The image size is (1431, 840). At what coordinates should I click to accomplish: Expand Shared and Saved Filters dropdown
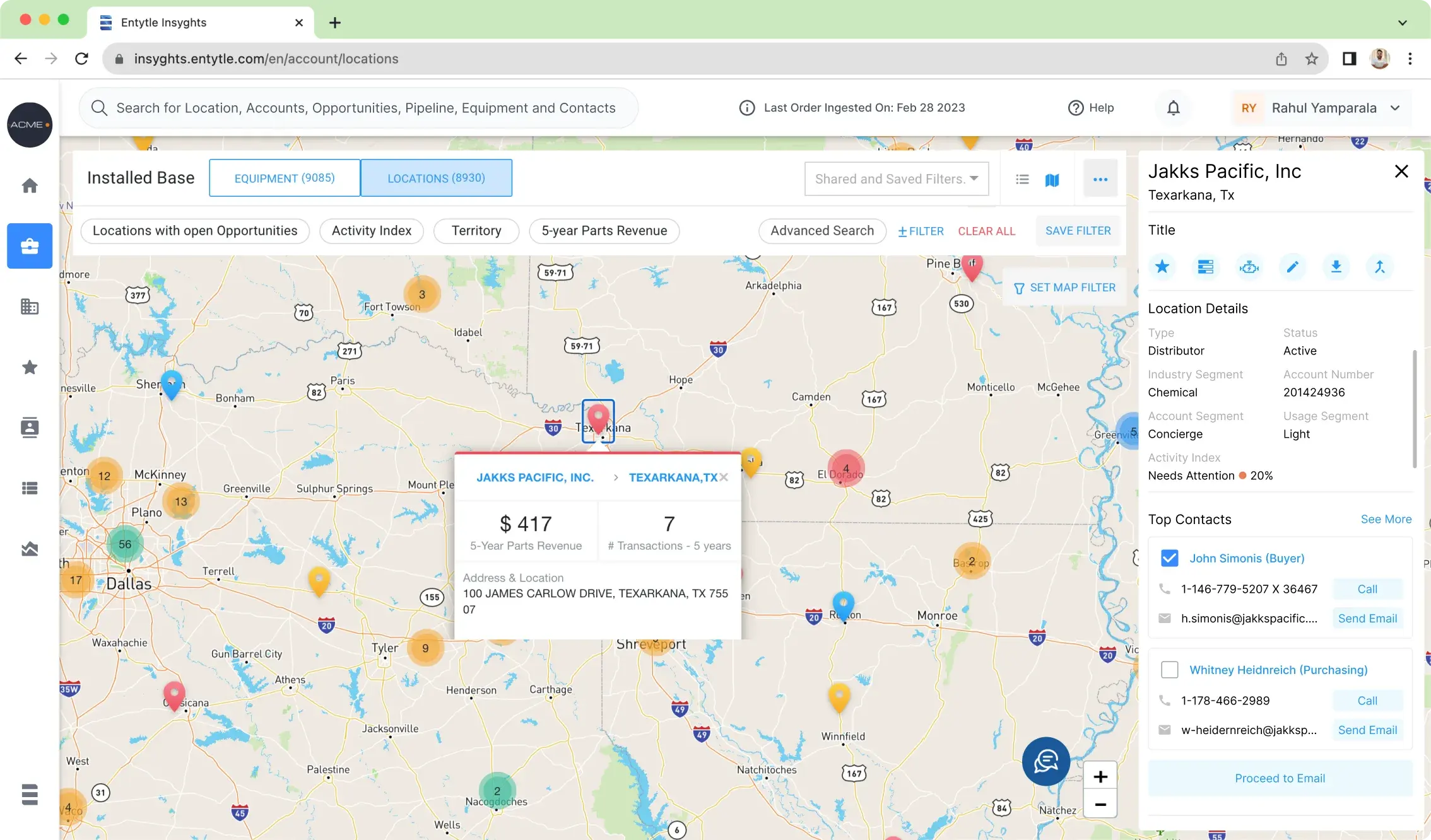click(x=897, y=179)
